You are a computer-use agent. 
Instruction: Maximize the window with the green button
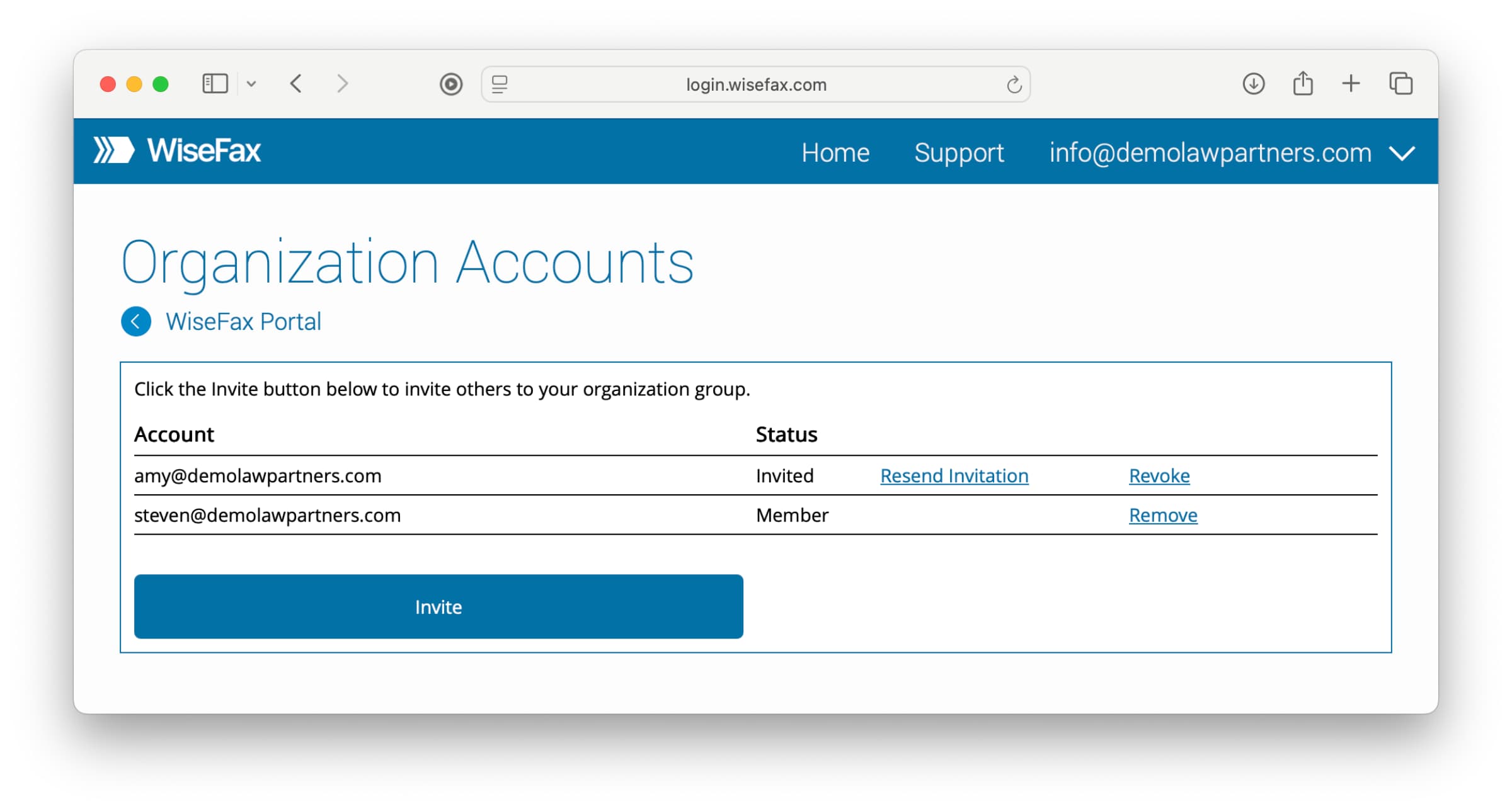161,84
